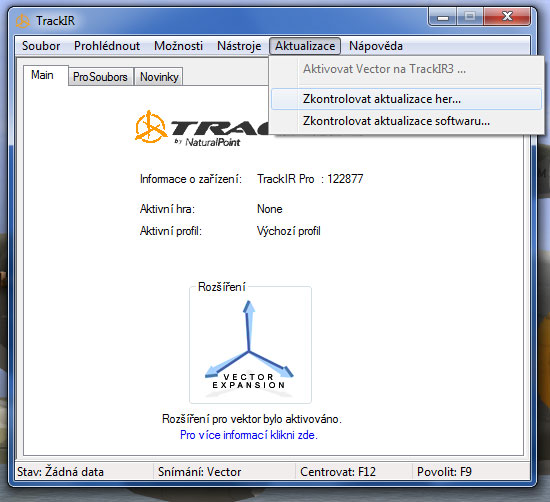
Task: Click the 'Povolit: F9' status entry
Action: pyautogui.click(x=444, y=472)
